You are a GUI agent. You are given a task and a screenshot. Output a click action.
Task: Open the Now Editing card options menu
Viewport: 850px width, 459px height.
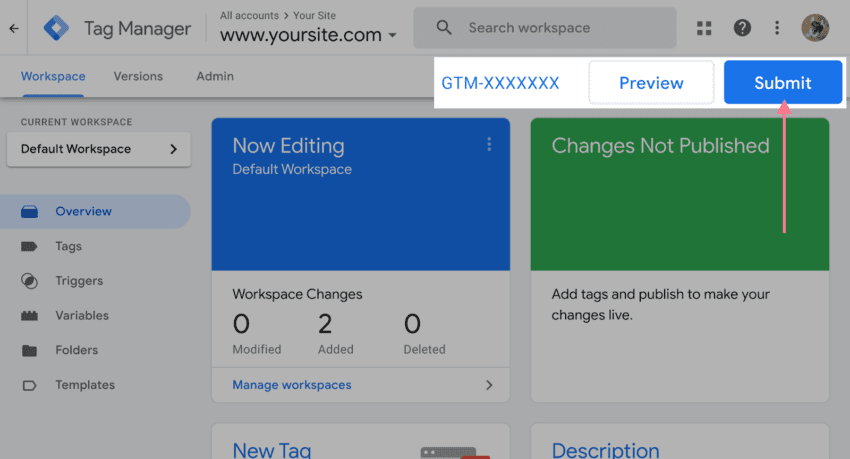pos(489,145)
